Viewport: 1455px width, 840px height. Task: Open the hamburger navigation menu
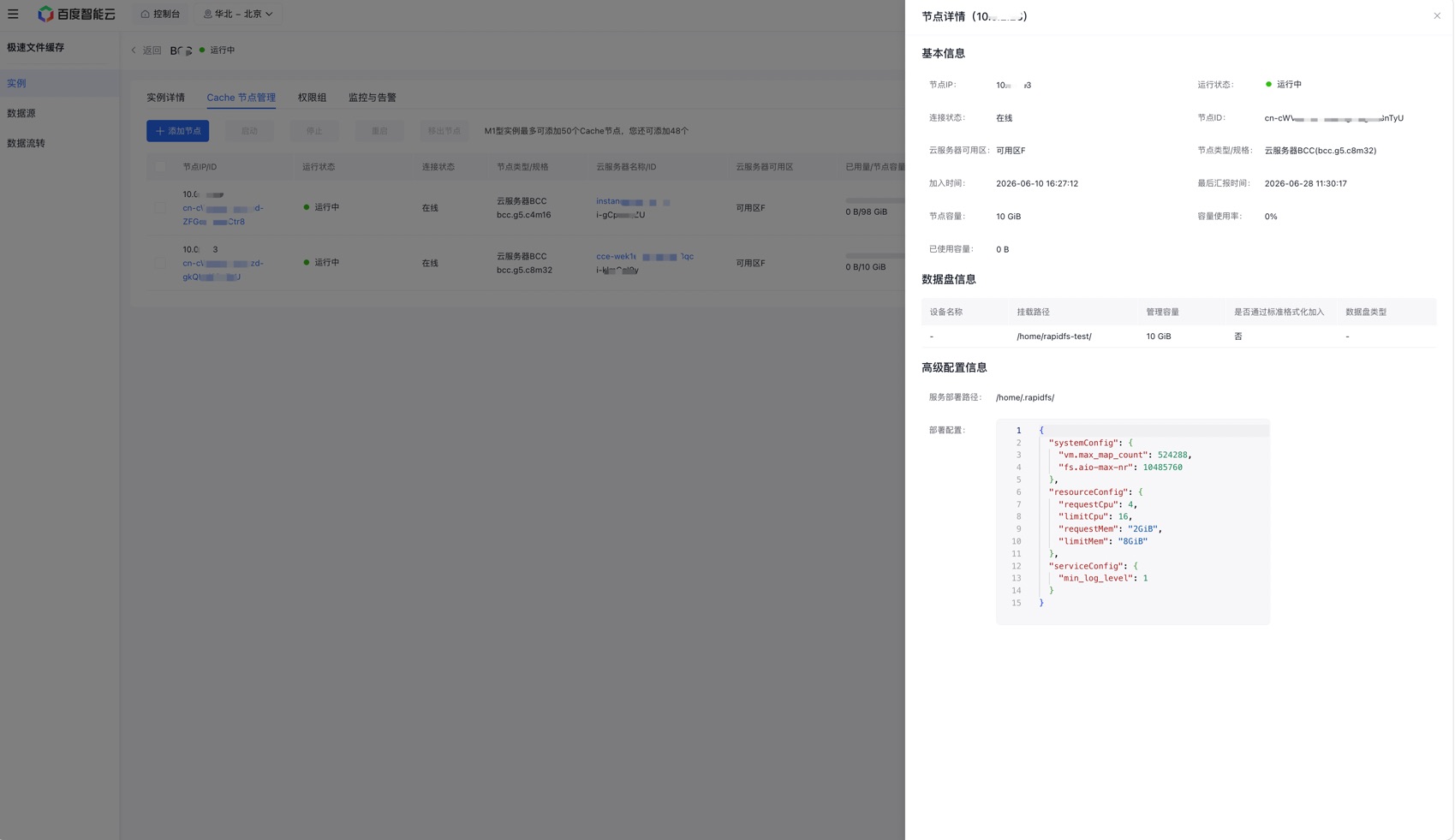coord(13,14)
